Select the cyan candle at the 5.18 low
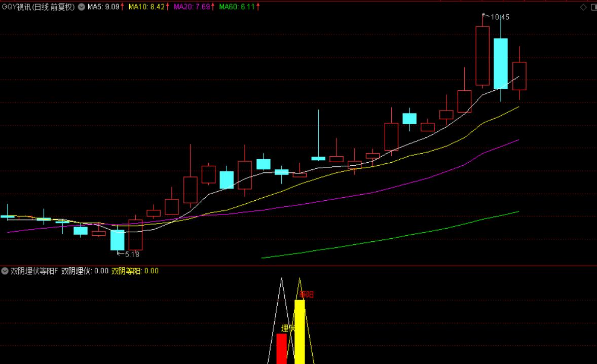597x364 pixels. click(x=117, y=240)
